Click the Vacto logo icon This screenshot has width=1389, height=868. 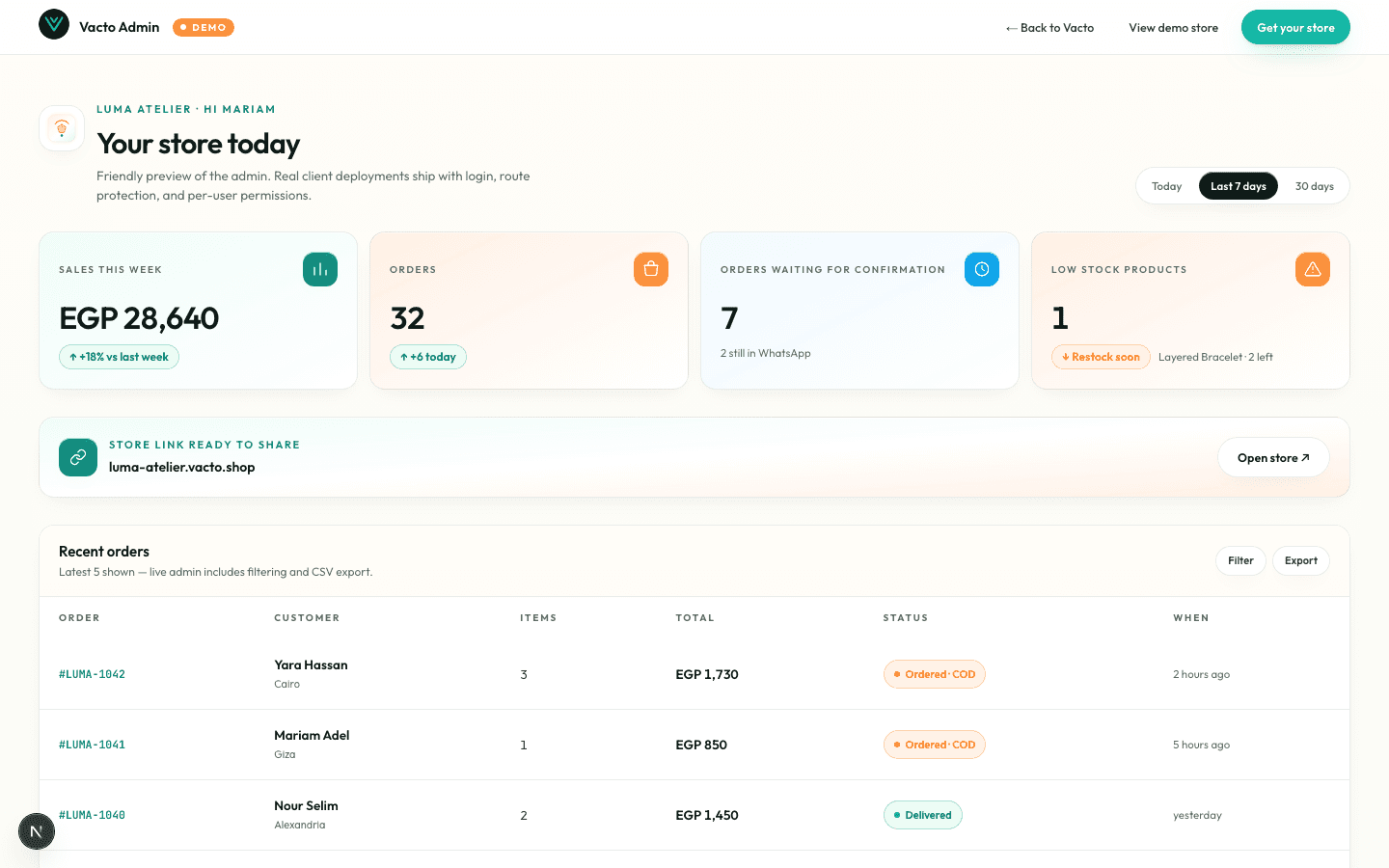(54, 24)
